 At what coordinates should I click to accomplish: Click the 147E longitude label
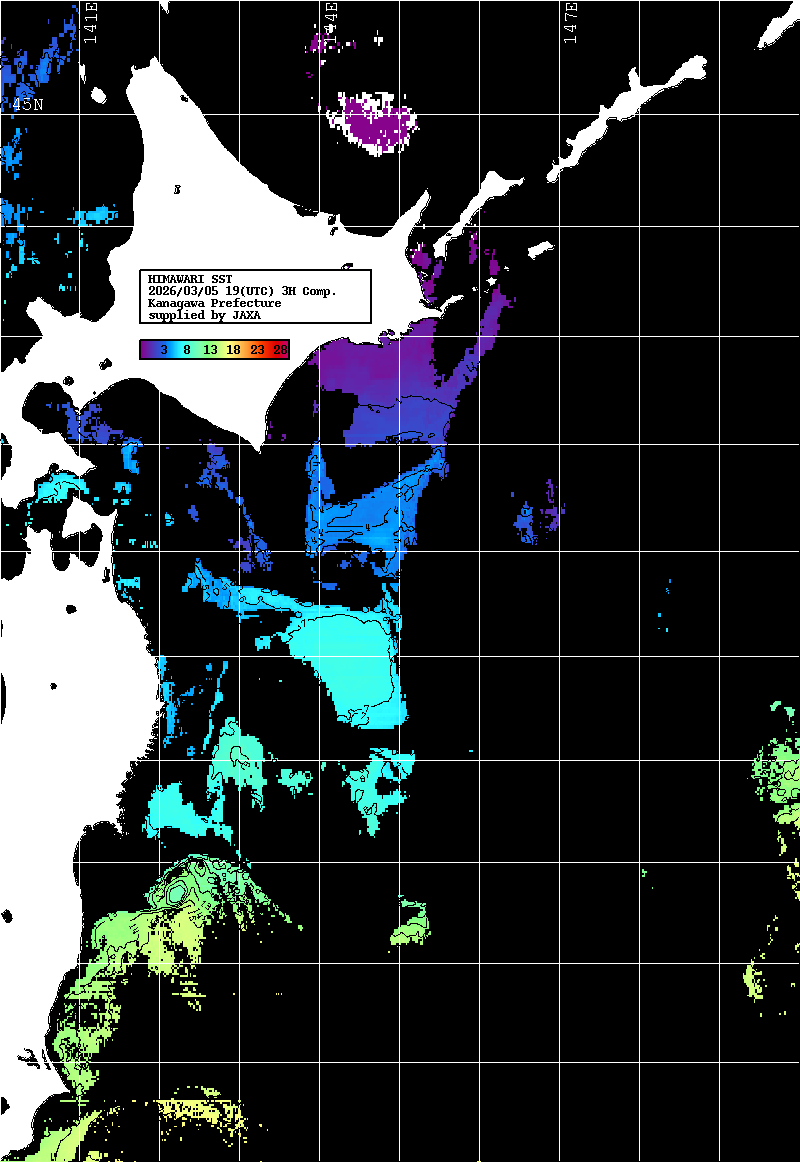tap(570, 22)
